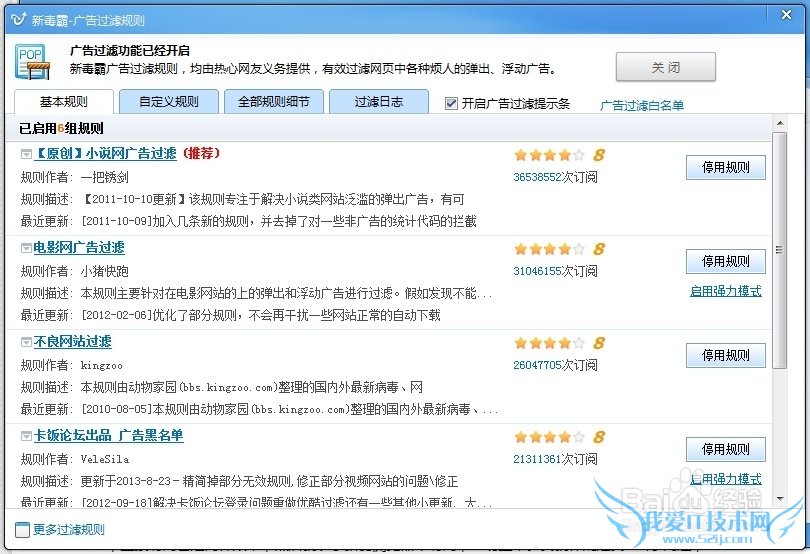Click the star rating of 卡饭论坛出品 广告黑名单
This screenshot has height=554, width=810.
point(550,437)
